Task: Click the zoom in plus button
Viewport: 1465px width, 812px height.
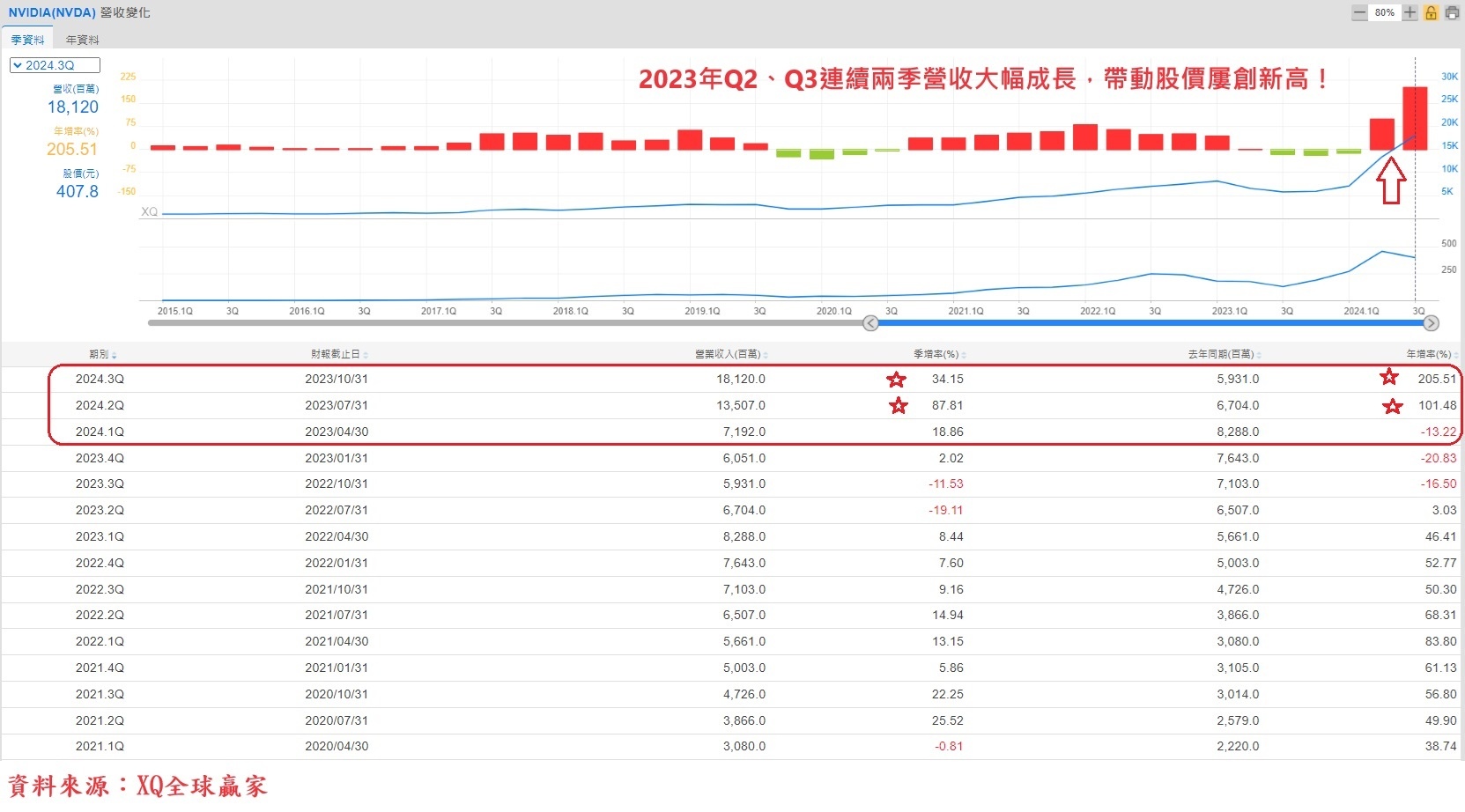Action: click(x=1410, y=12)
